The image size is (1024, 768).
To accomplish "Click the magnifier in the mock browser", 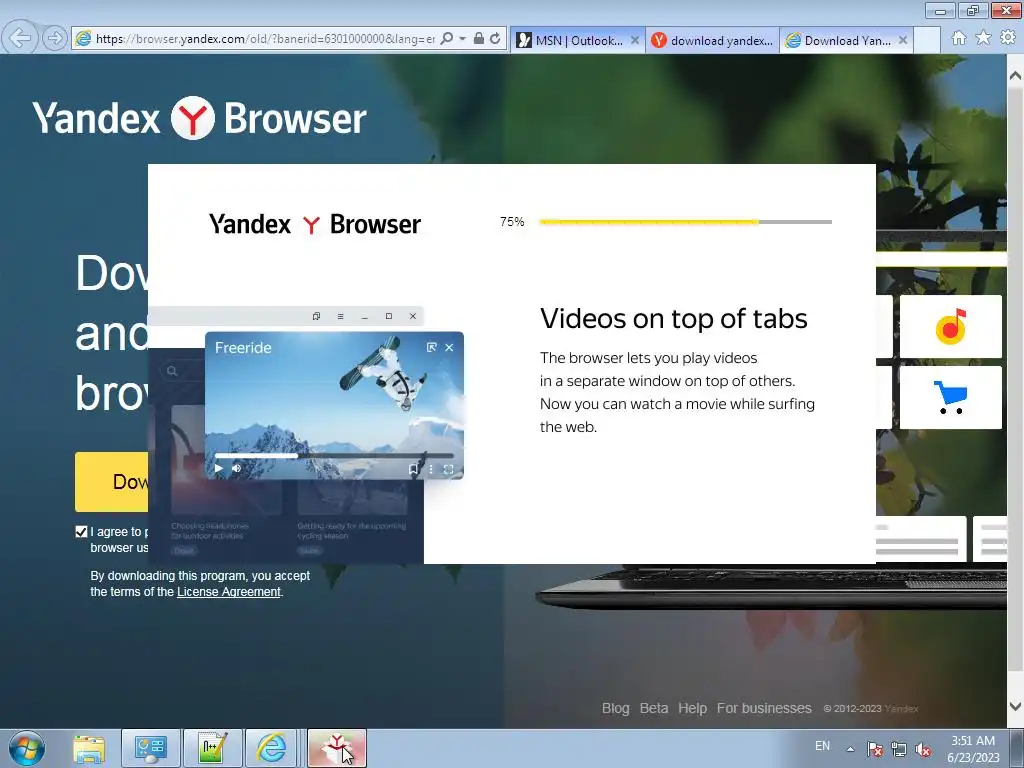I will (x=172, y=371).
